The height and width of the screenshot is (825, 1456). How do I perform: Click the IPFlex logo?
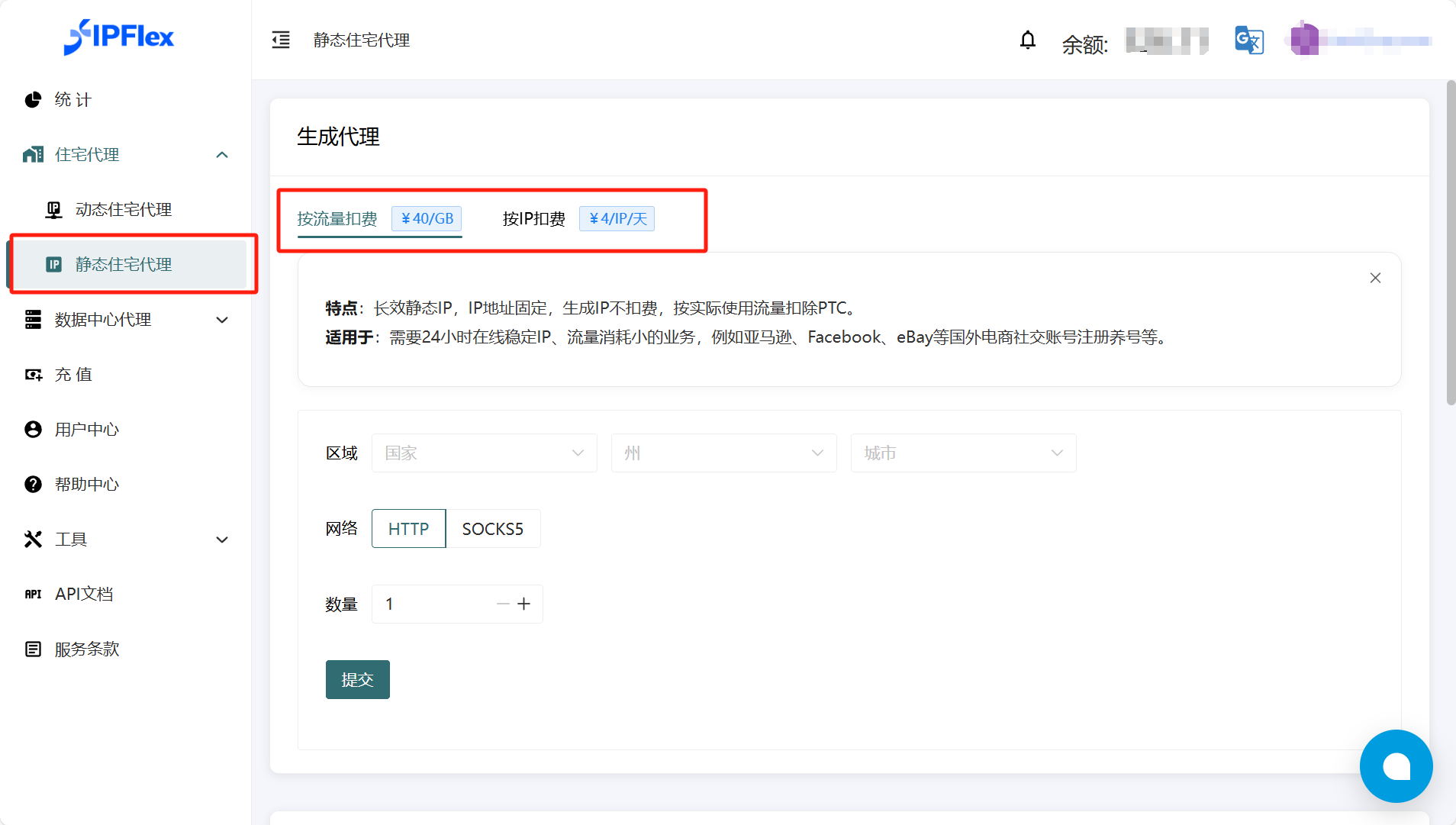tap(119, 37)
